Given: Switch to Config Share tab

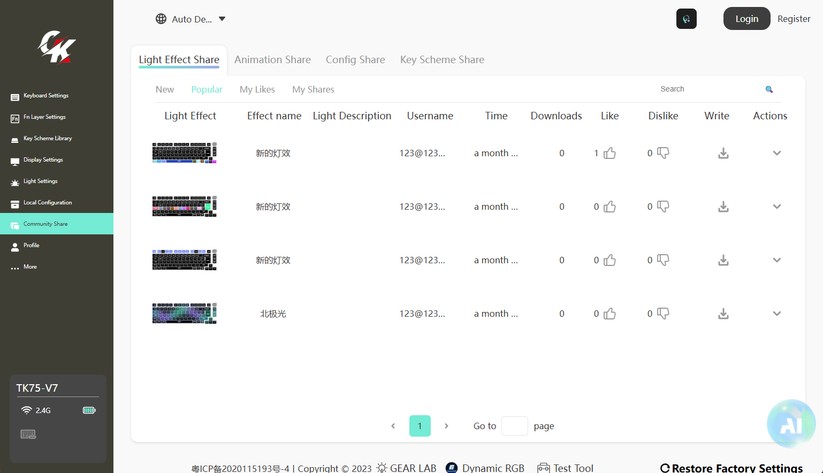Looking at the screenshot, I should tap(355, 60).
